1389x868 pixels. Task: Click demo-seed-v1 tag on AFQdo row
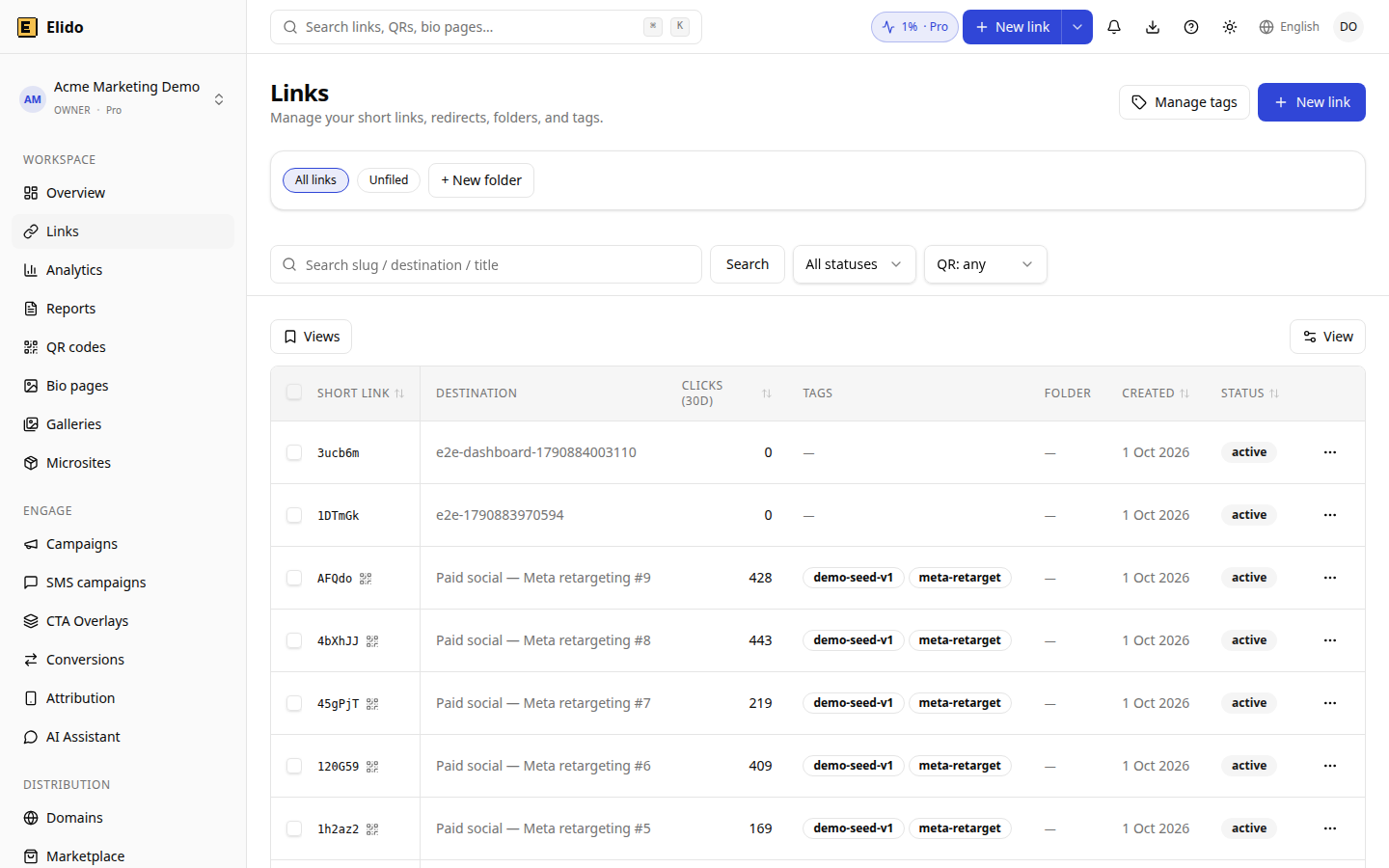[854, 578]
